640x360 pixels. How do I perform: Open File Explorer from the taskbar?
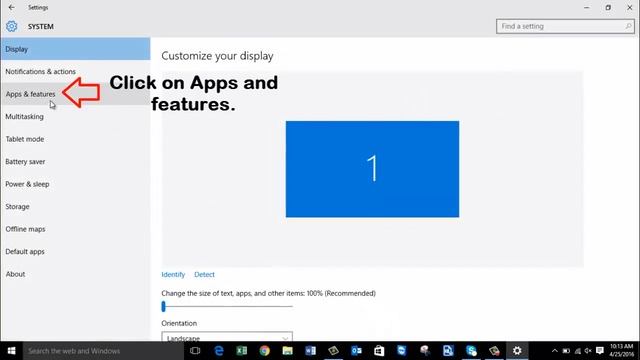[x=287, y=351]
